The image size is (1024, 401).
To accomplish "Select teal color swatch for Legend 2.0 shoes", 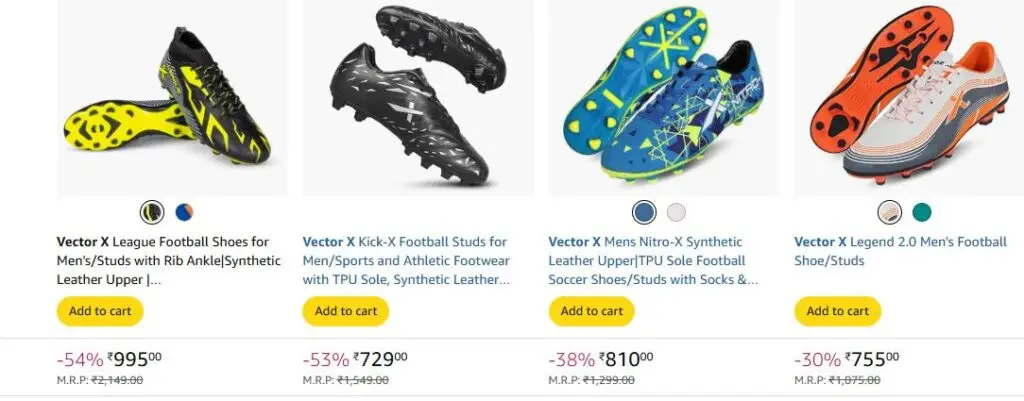I will pos(922,212).
